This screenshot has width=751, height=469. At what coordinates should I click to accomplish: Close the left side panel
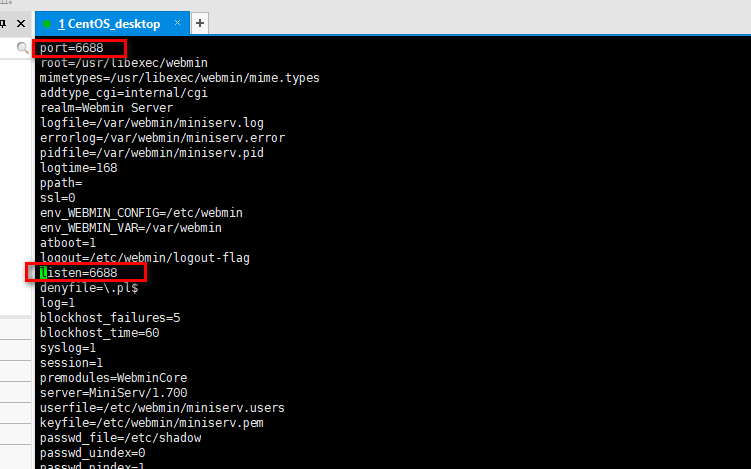(x=21, y=23)
